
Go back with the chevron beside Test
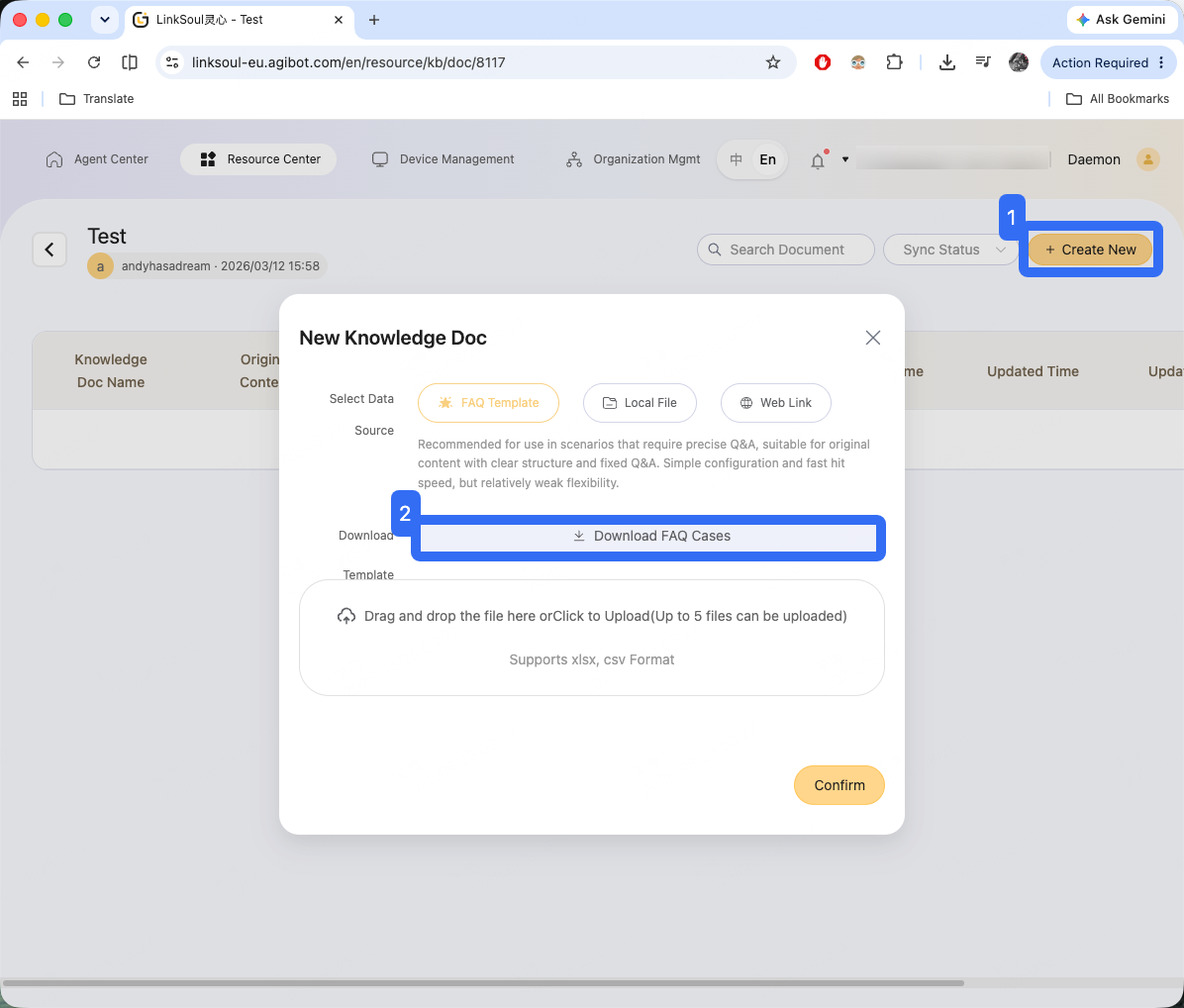tap(49, 250)
